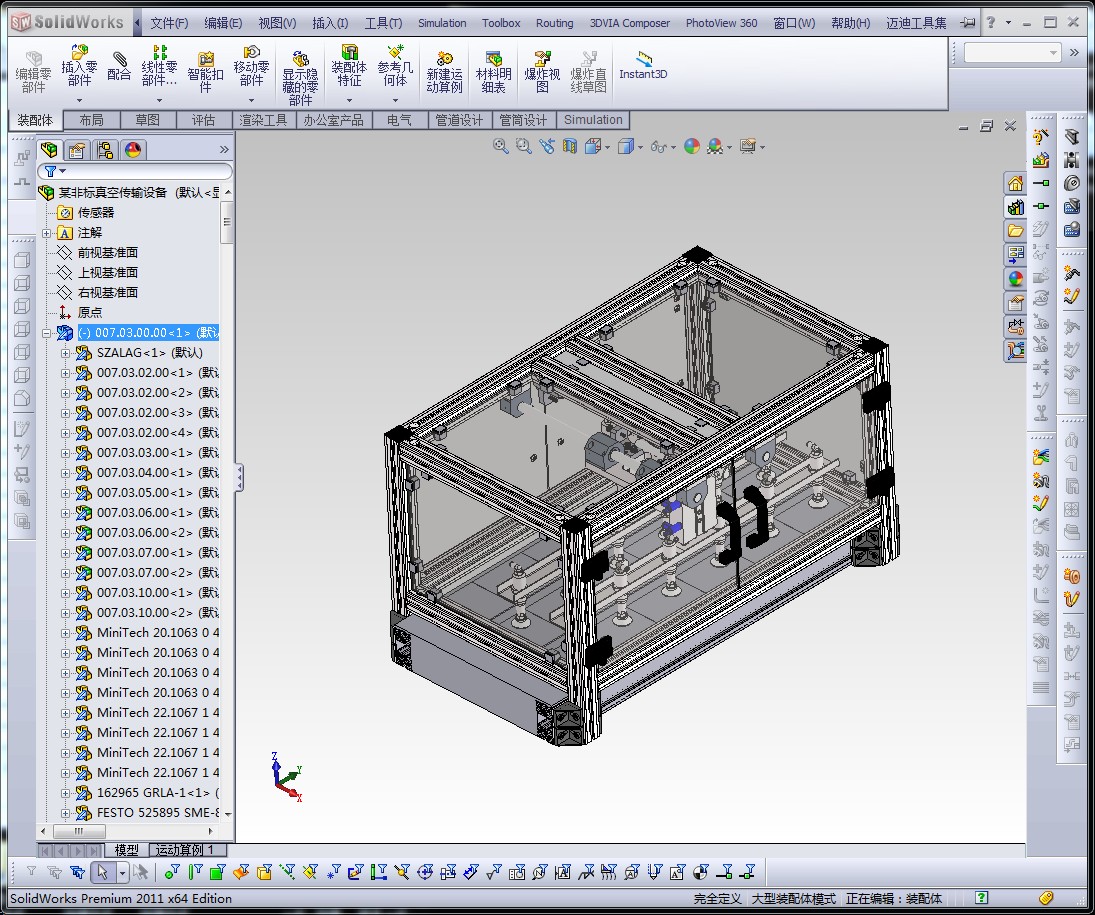Switch to 运动算例 1 bottom tab
Screen dimensions: 1095x915
pyautogui.click(x=188, y=850)
